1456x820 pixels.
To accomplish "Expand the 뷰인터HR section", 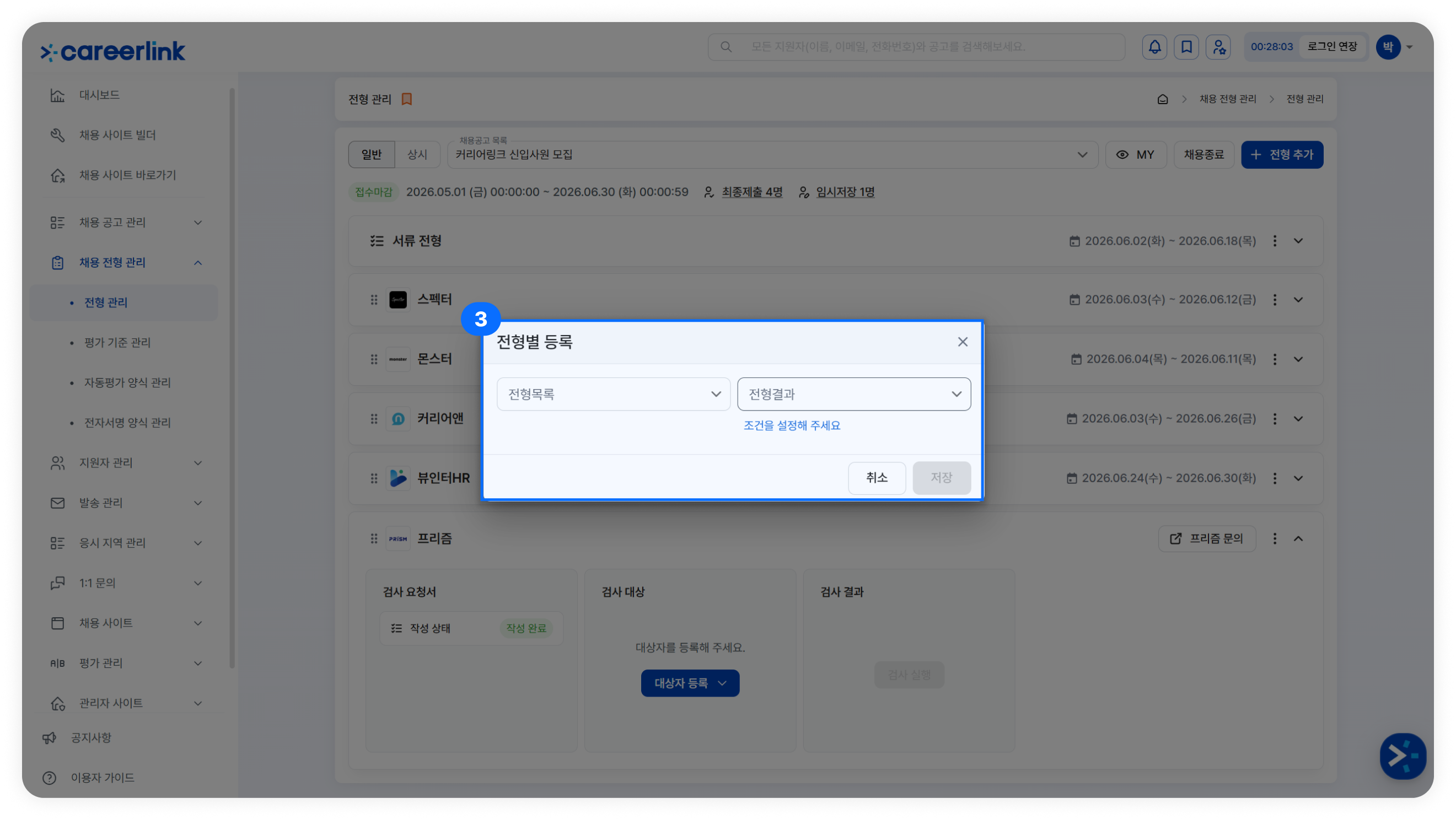I will 1298,479.
